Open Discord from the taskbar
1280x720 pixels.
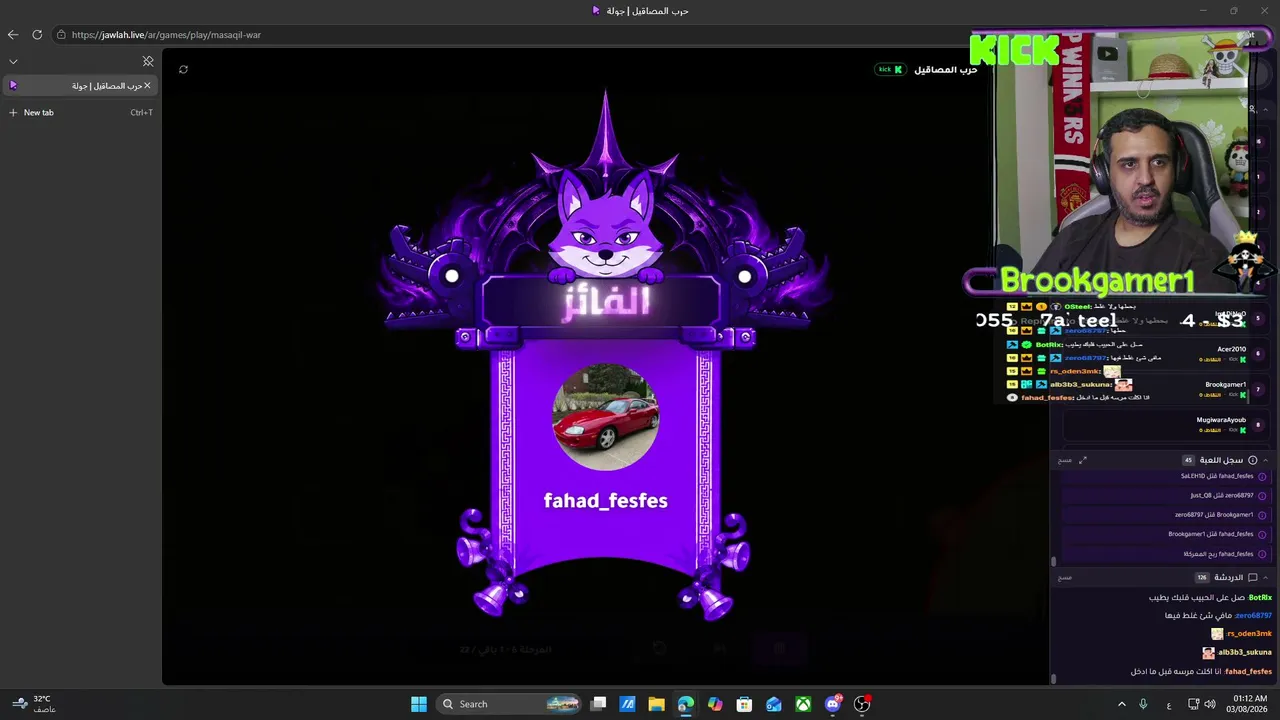pyautogui.click(x=833, y=704)
